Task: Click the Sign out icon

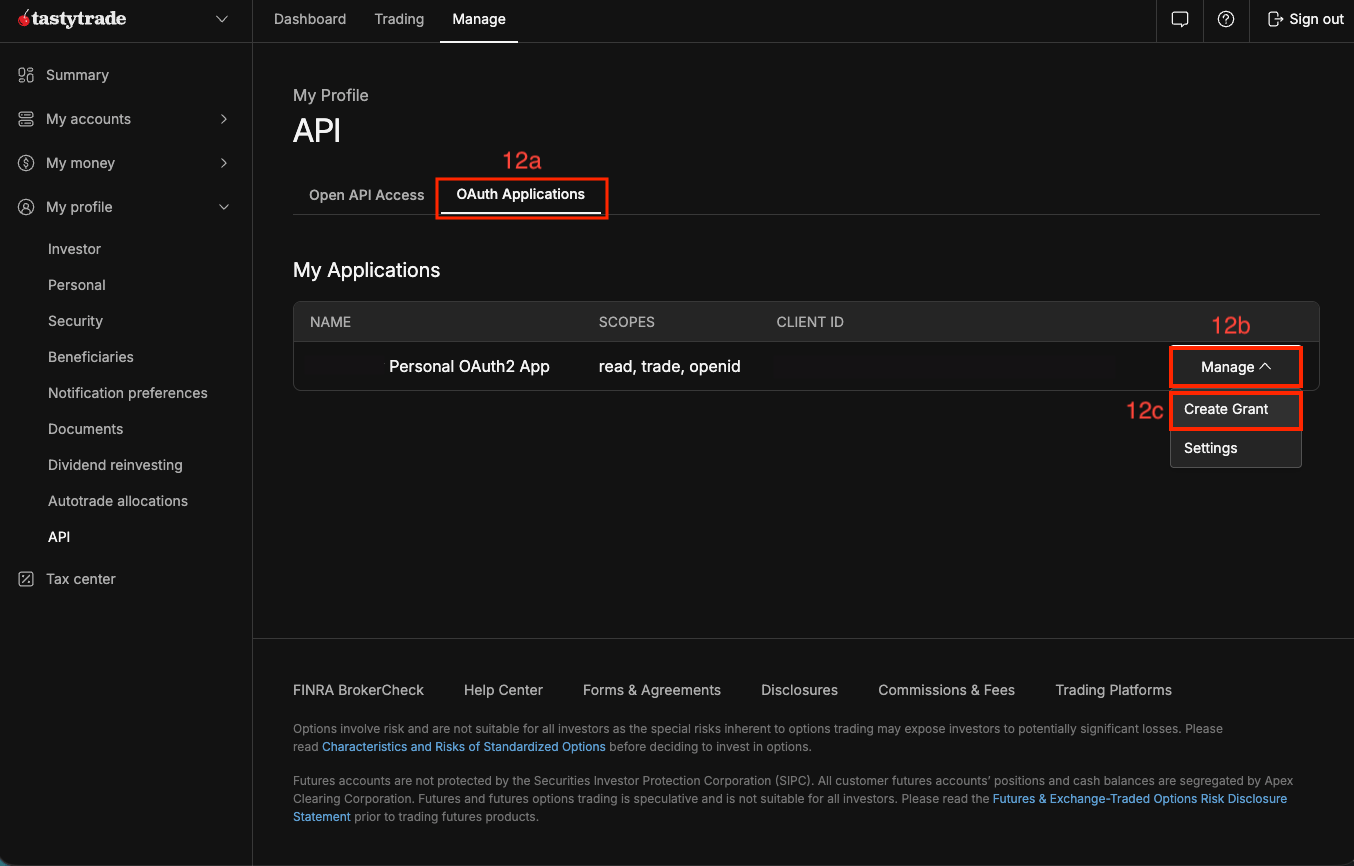Action: point(1275,19)
